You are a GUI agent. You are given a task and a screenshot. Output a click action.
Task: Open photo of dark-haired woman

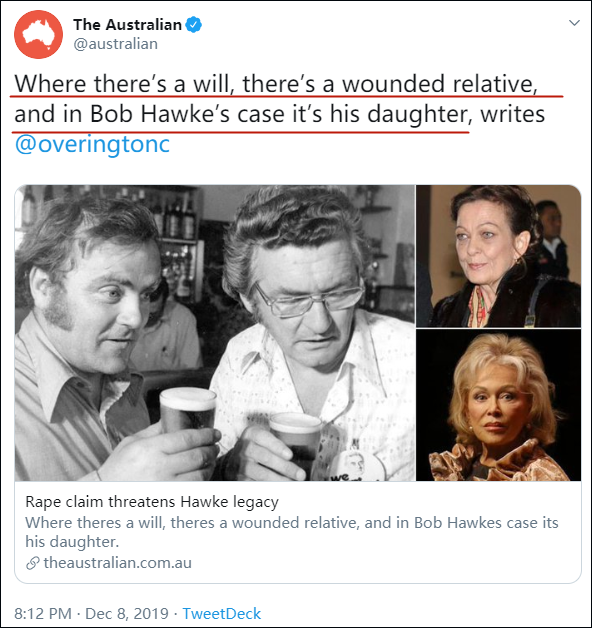tap(498, 256)
